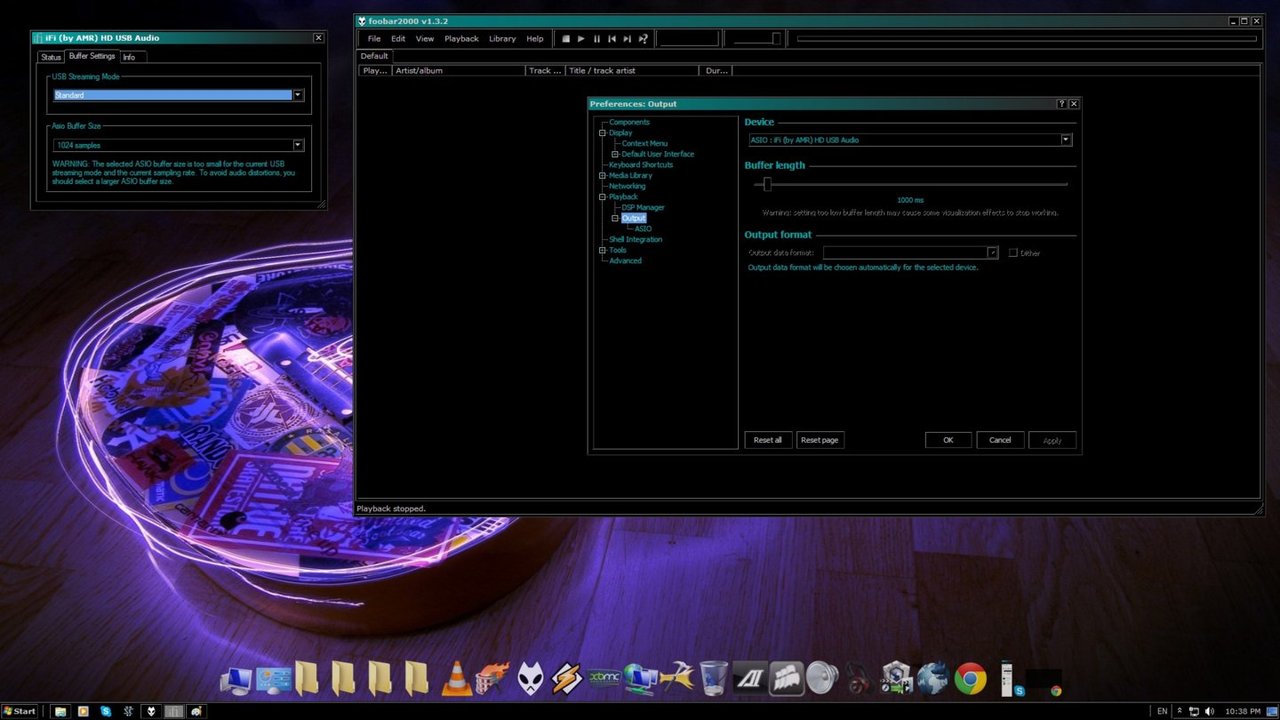Click the 10:38 PM taskbar clock
The height and width of the screenshot is (720, 1280).
(x=1242, y=711)
